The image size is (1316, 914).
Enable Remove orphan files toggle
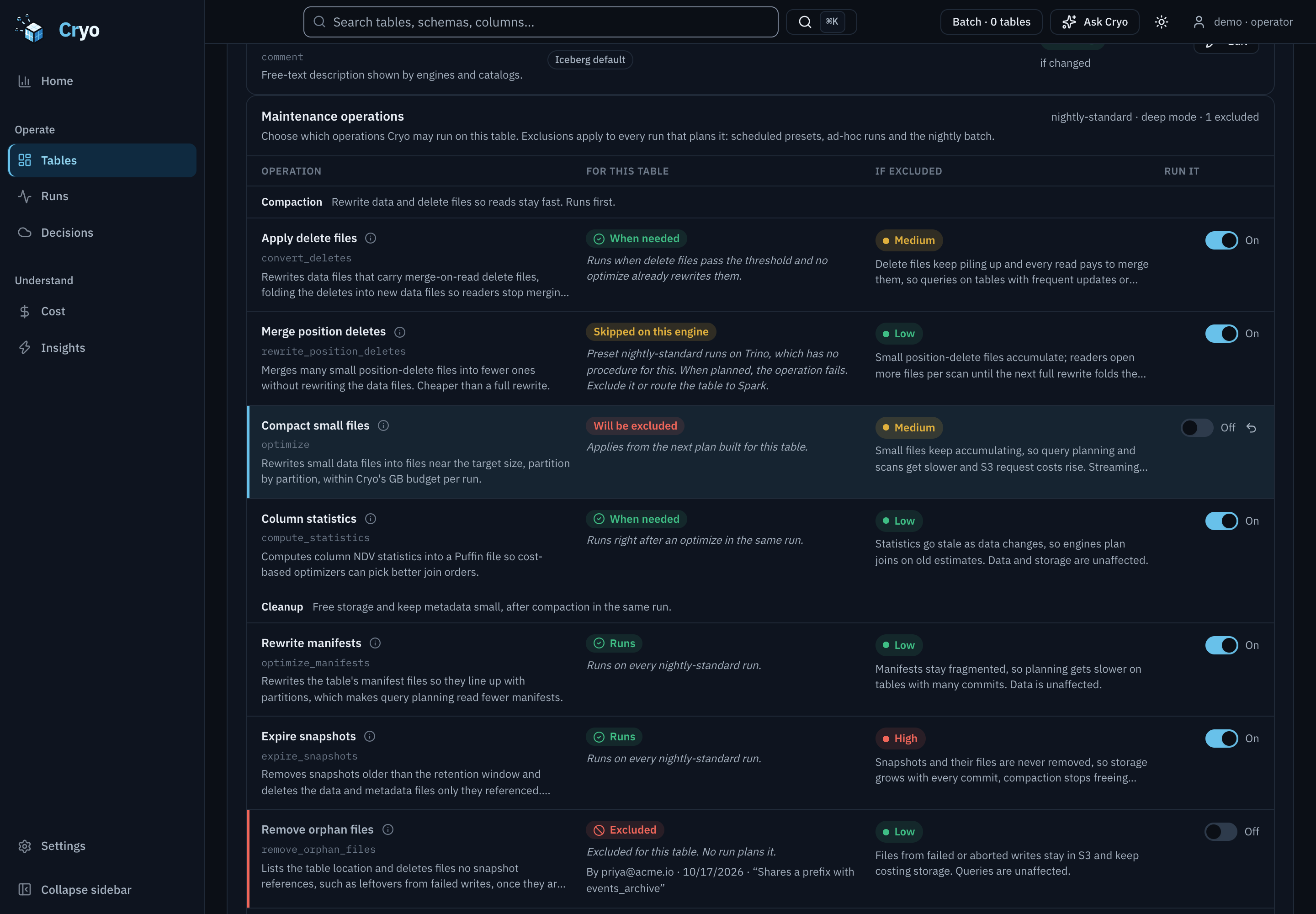point(1220,832)
